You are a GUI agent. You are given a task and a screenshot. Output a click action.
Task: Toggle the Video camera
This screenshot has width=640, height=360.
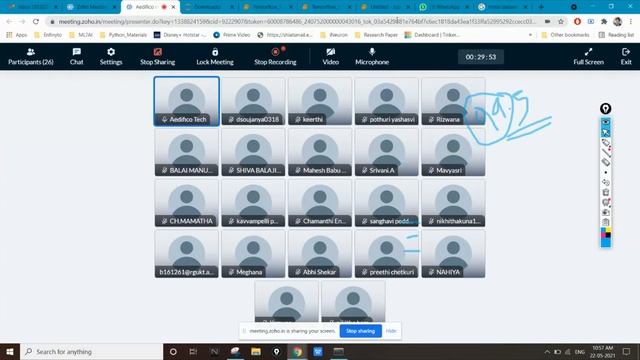[x=330, y=56]
